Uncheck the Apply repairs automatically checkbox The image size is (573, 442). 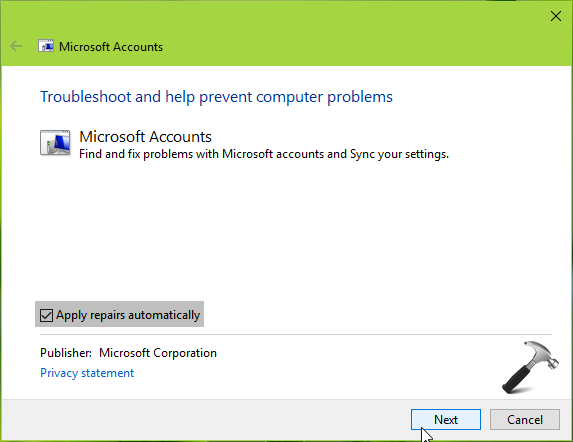[x=46, y=315]
